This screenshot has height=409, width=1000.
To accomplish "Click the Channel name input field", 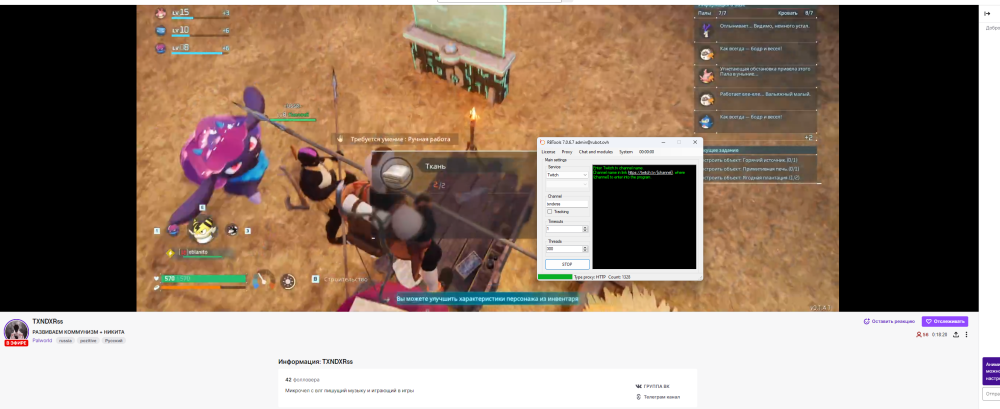I will tap(566, 203).
